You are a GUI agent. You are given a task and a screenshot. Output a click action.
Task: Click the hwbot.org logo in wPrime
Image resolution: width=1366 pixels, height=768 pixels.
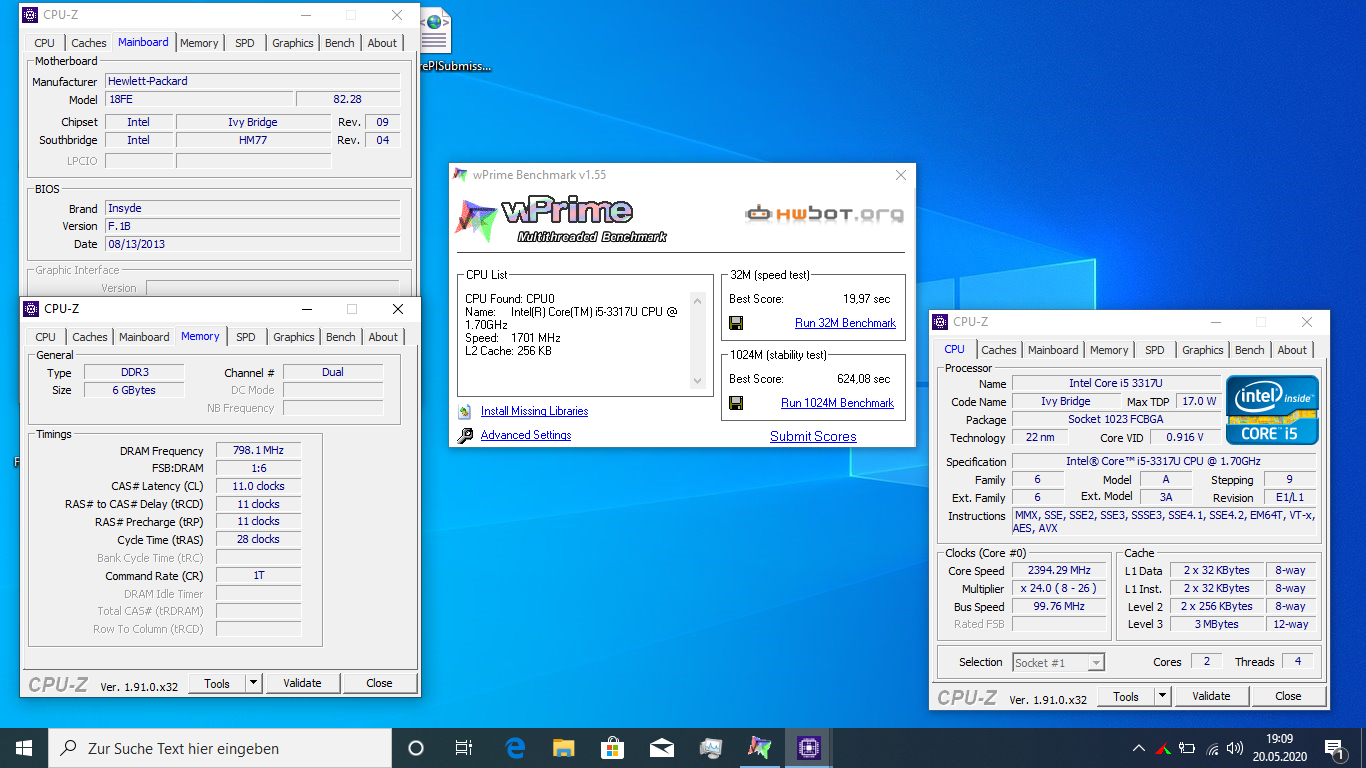825,213
